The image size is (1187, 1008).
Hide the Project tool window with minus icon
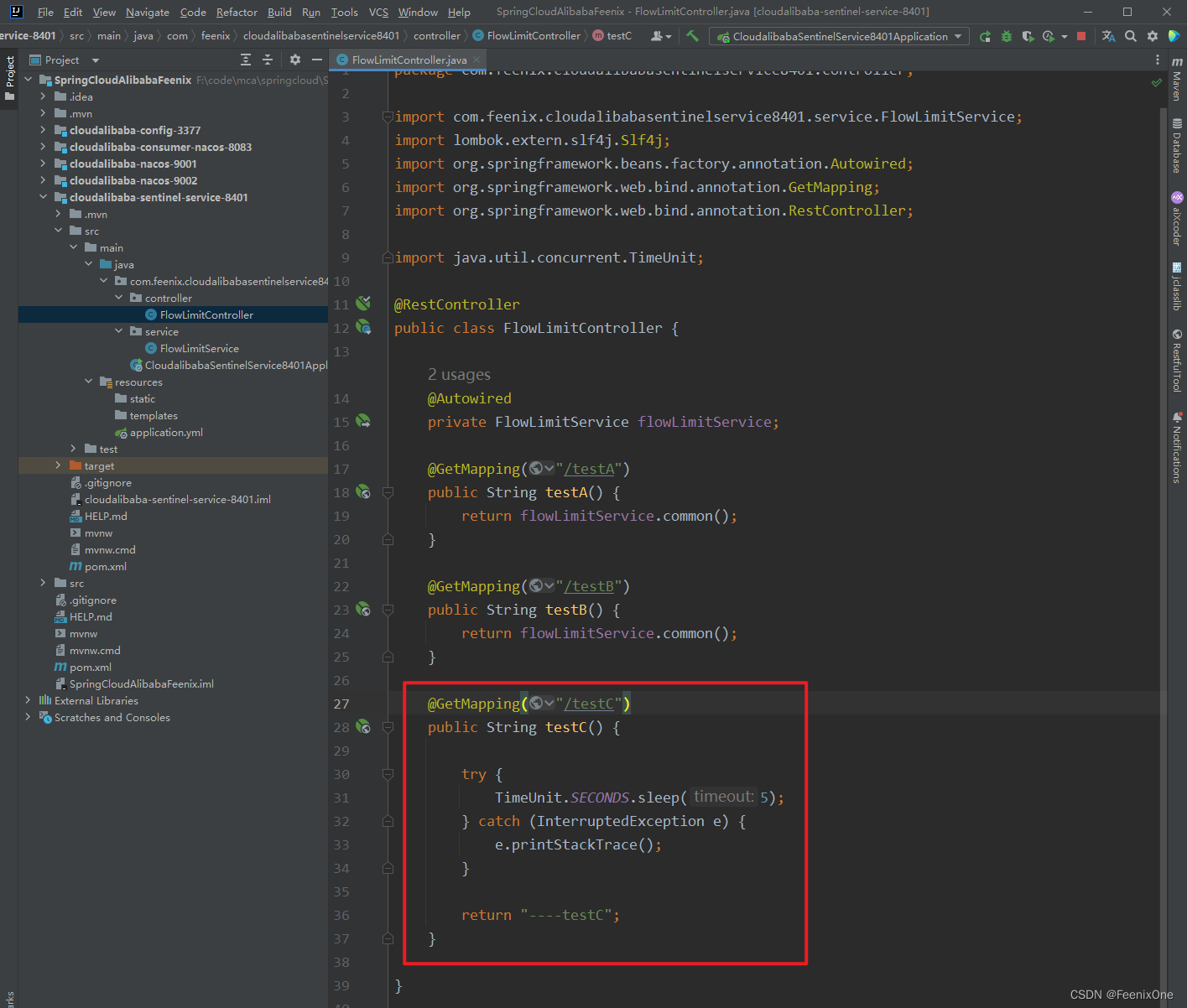click(x=317, y=60)
